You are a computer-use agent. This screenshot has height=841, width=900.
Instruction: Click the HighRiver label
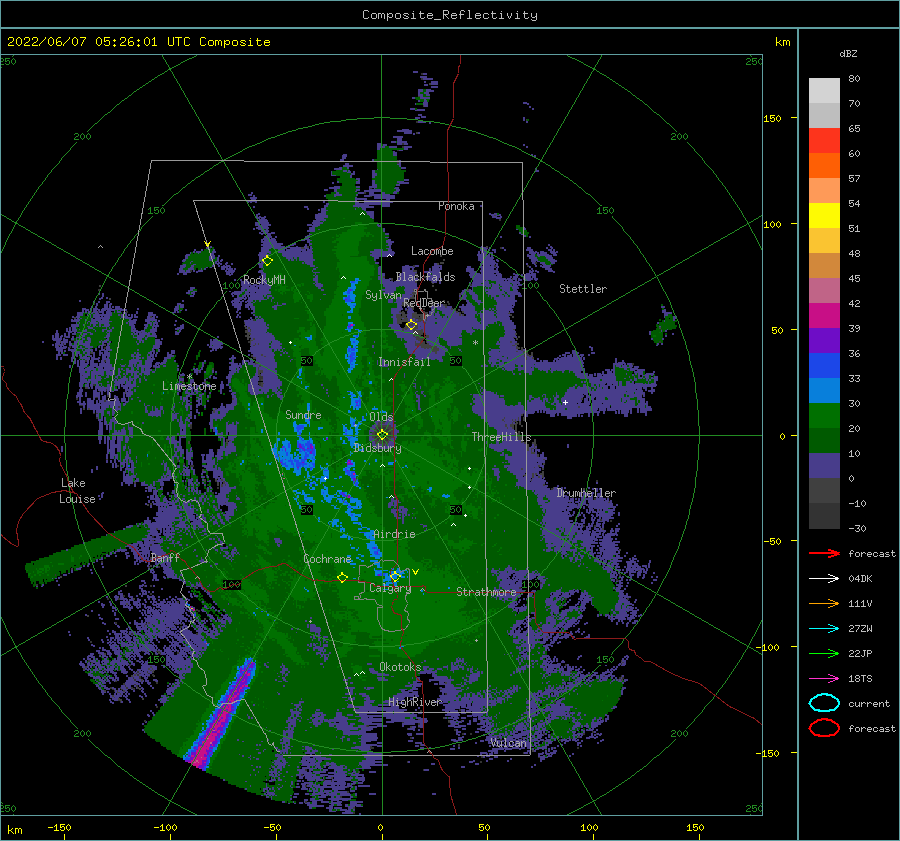coord(414,702)
